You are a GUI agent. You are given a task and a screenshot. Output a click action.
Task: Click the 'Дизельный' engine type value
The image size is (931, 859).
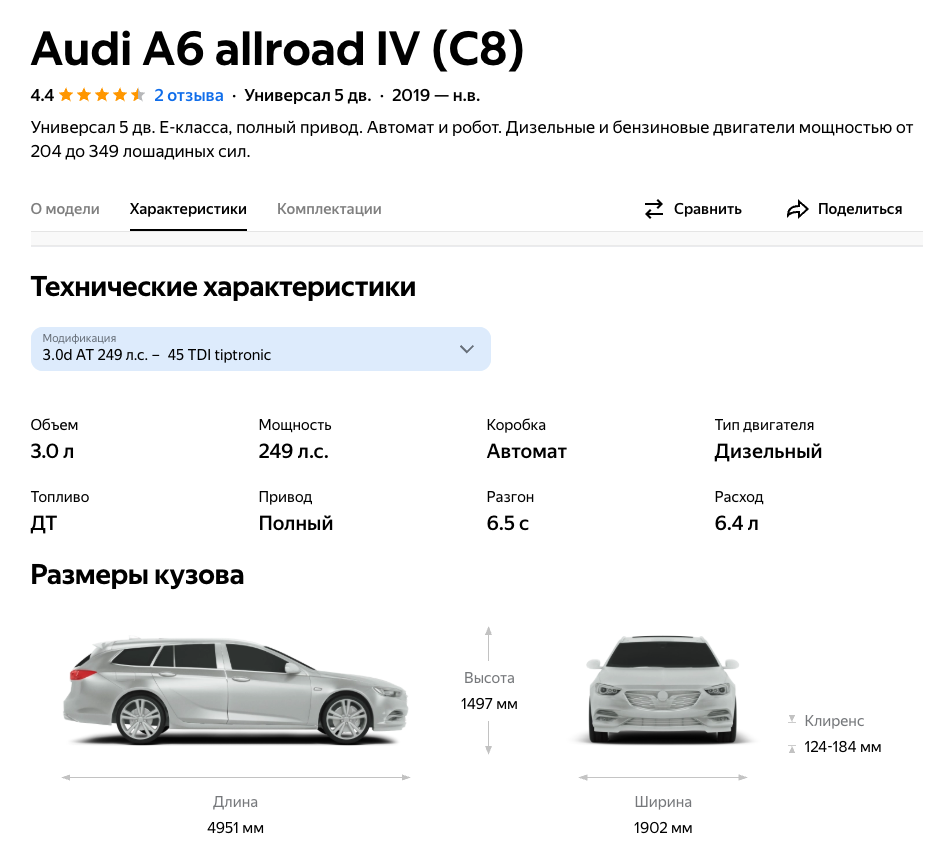768,451
